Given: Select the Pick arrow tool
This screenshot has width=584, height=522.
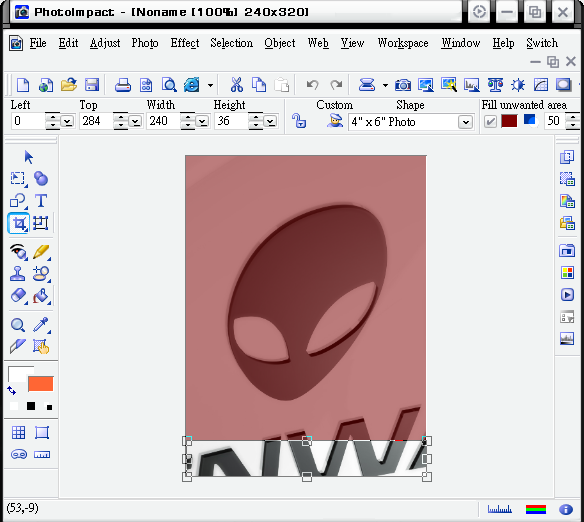Looking at the screenshot, I should coord(28,157).
